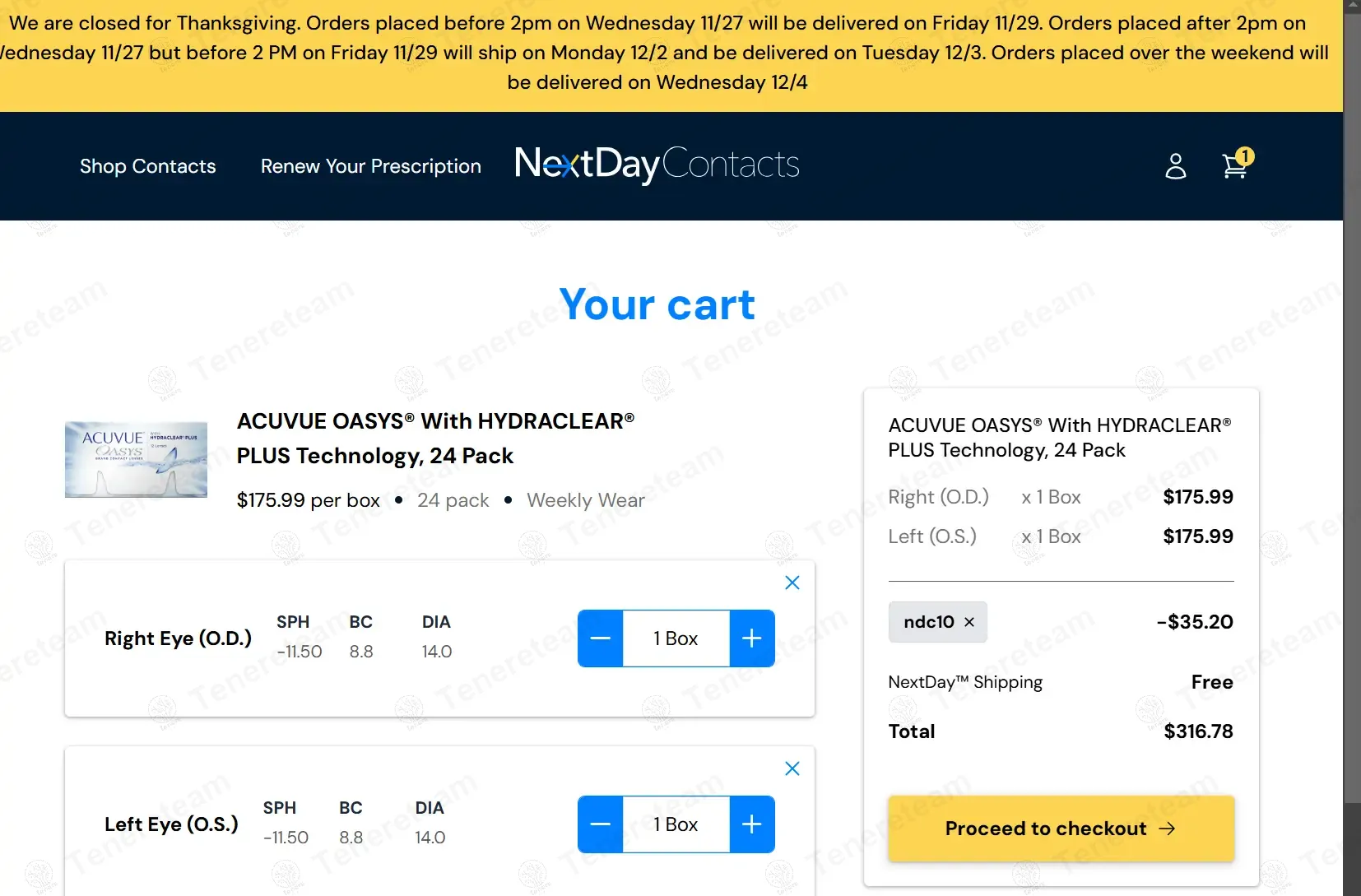Remove the ndc10 promo code
Screen dimensions: 1361x896
click(x=968, y=622)
